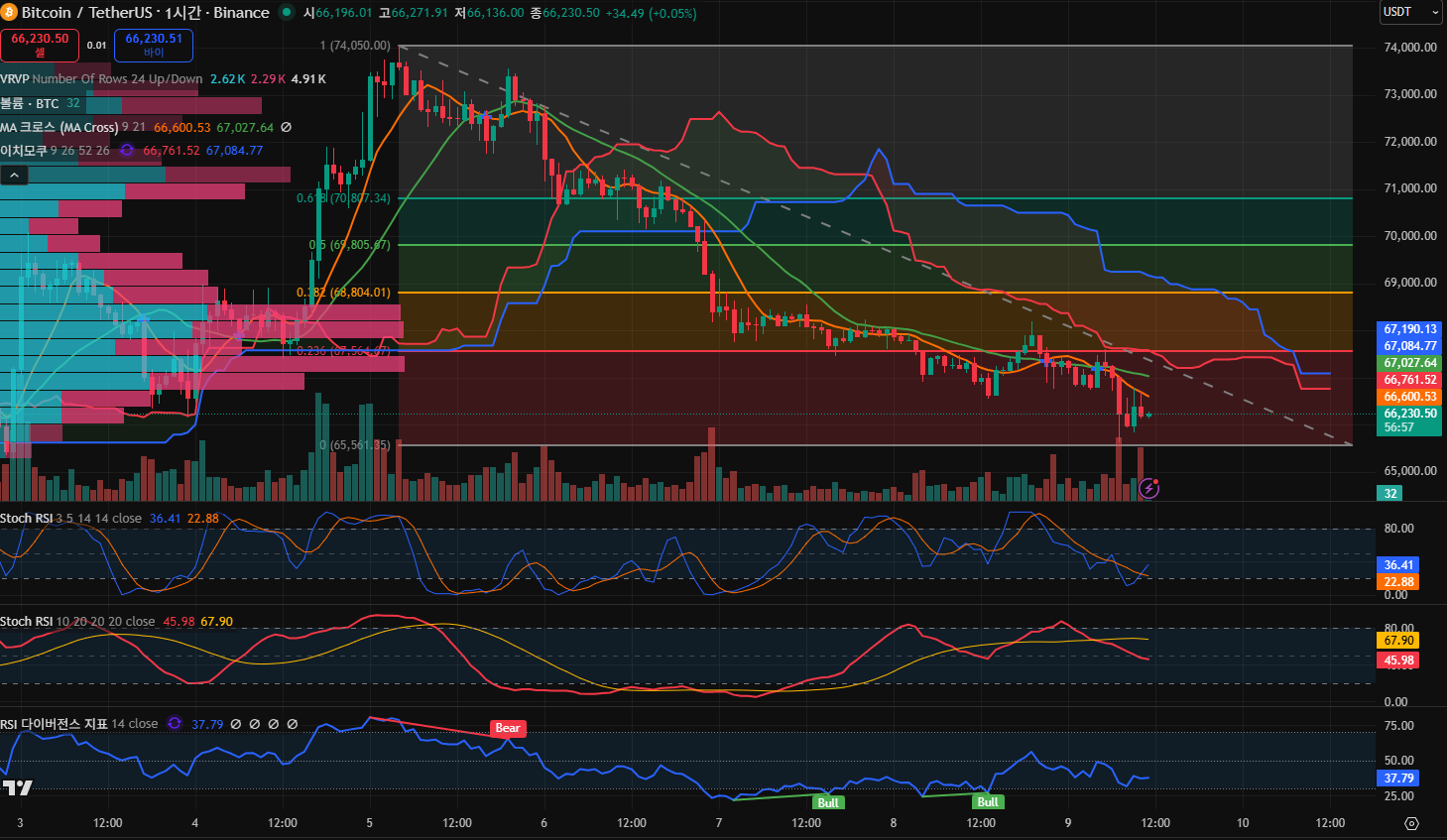Click the MA Cross null-value symbol

tap(287, 127)
